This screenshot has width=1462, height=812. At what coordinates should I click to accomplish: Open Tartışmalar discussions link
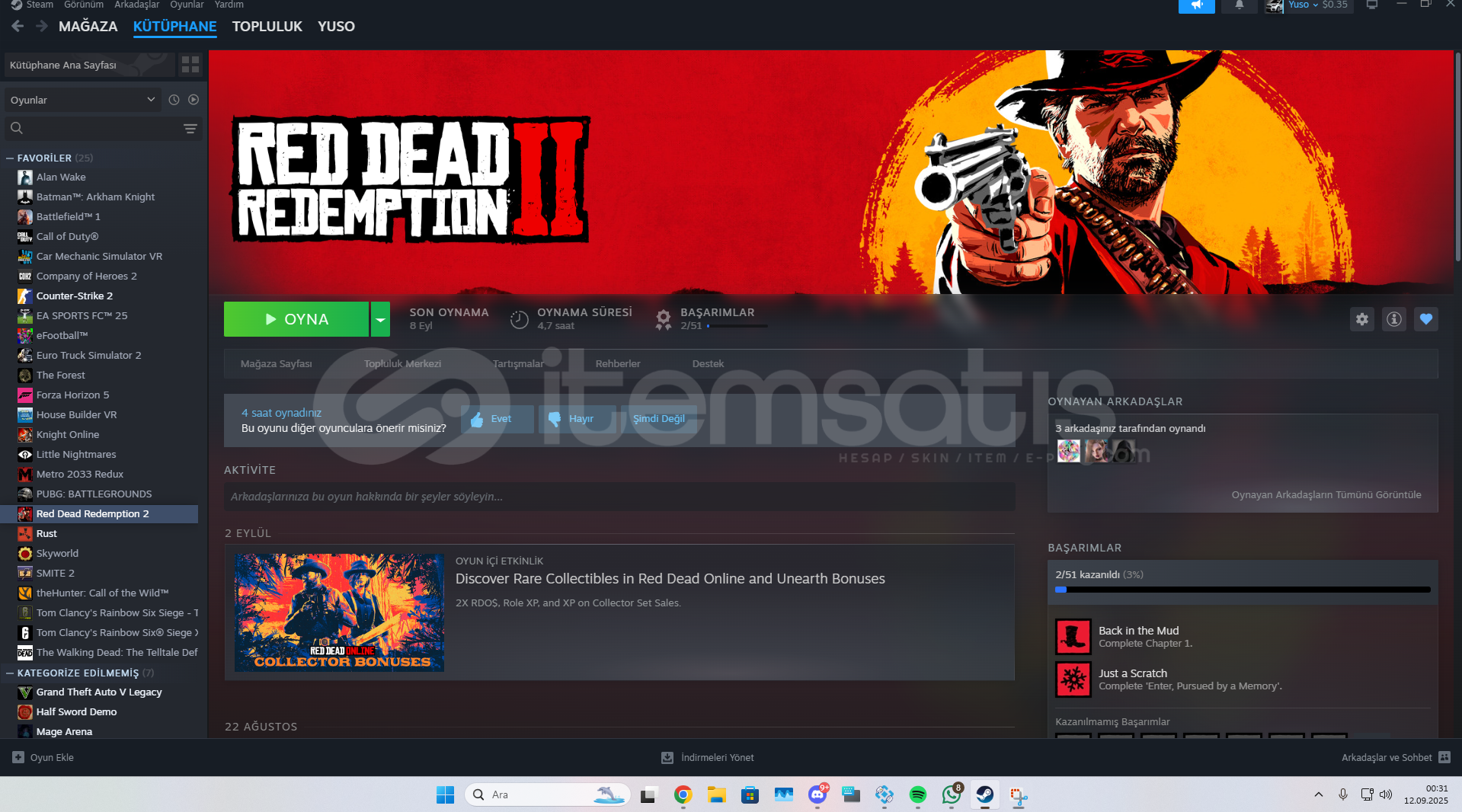tap(518, 364)
